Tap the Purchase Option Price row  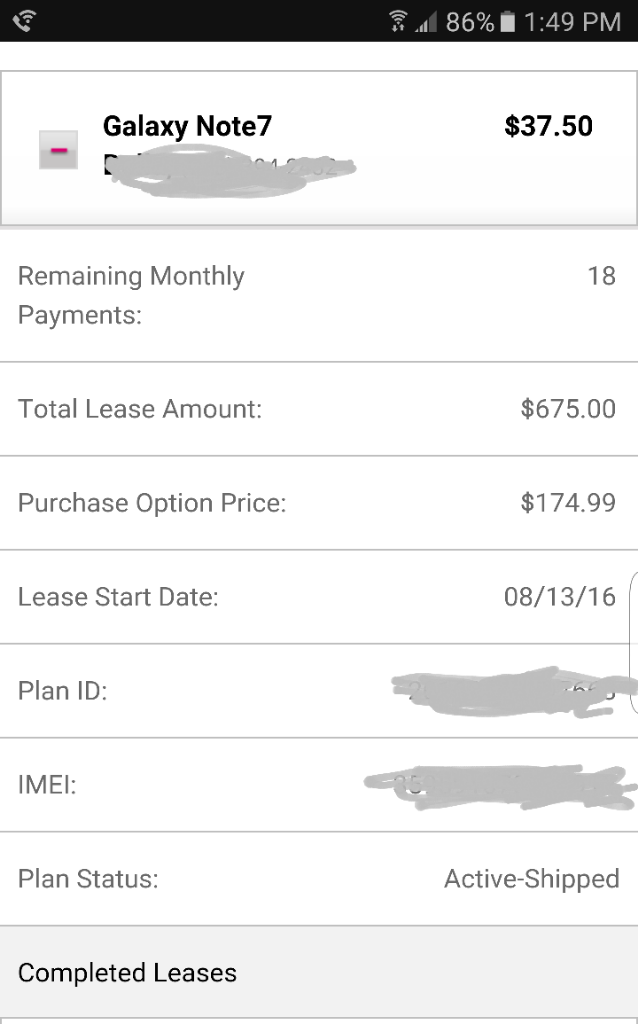pos(319,503)
